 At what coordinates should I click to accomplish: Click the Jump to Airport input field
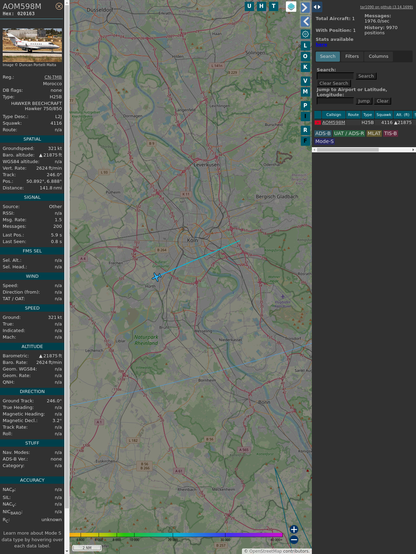(335, 101)
